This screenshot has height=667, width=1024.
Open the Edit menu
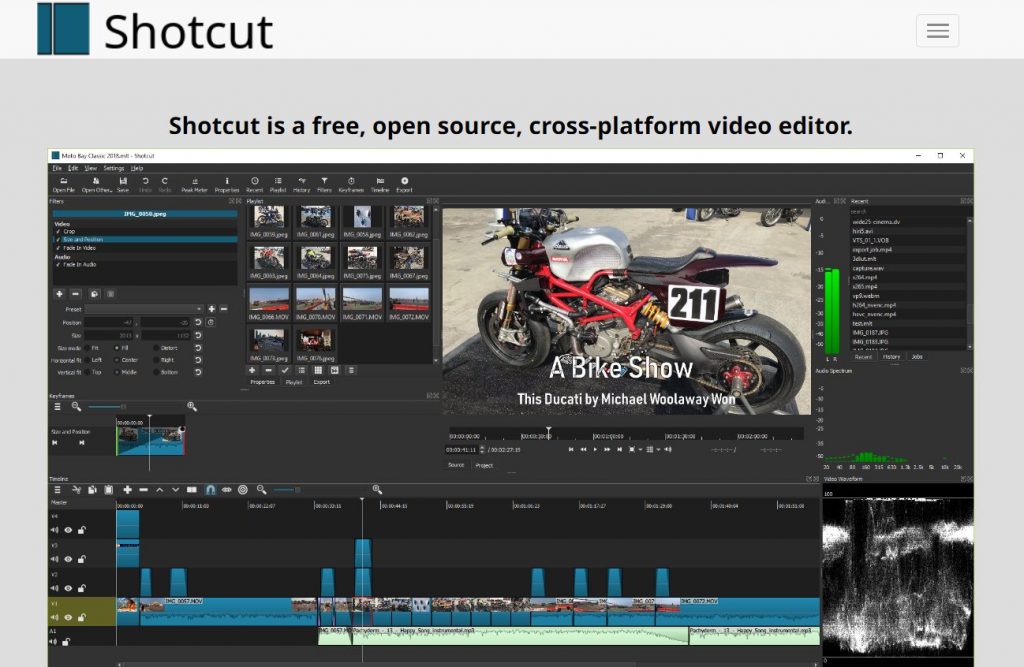click(72, 168)
